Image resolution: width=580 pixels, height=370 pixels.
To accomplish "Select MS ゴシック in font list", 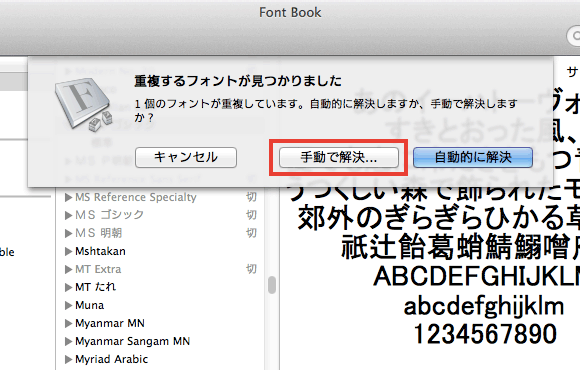I will click(x=109, y=215).
